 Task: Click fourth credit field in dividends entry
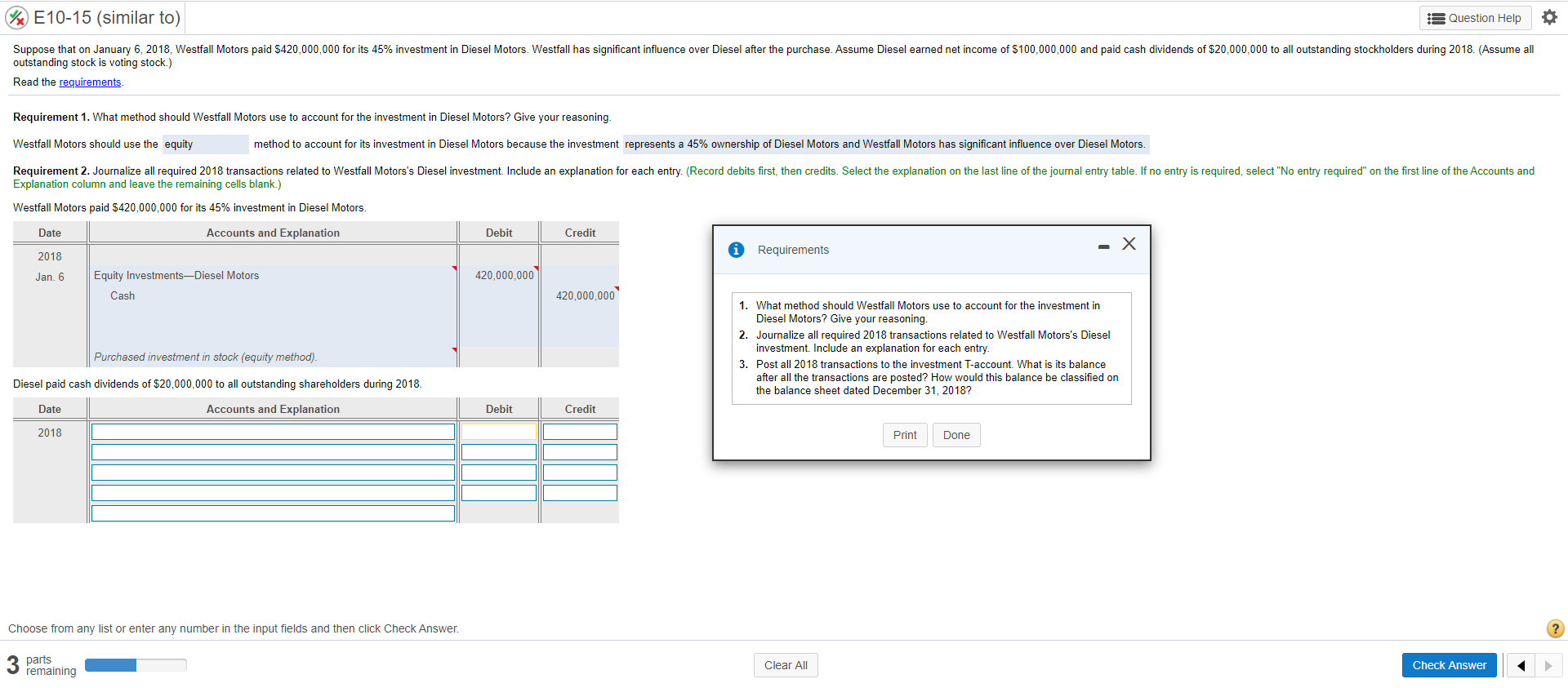pyautogui.click(x=580, y=493)
